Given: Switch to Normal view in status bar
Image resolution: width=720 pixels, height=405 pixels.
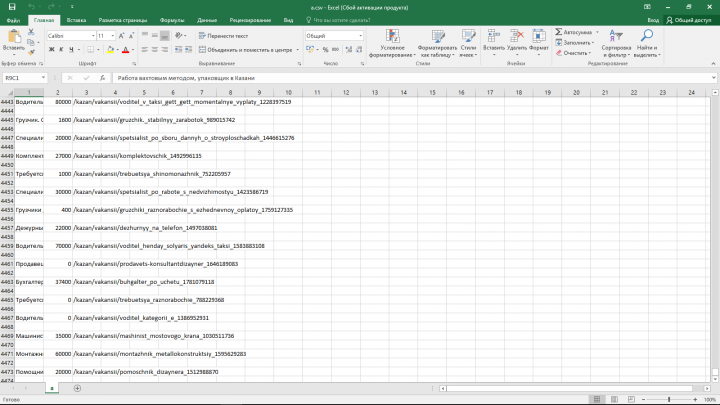Looking at the screenshot, I should point(597,399).
